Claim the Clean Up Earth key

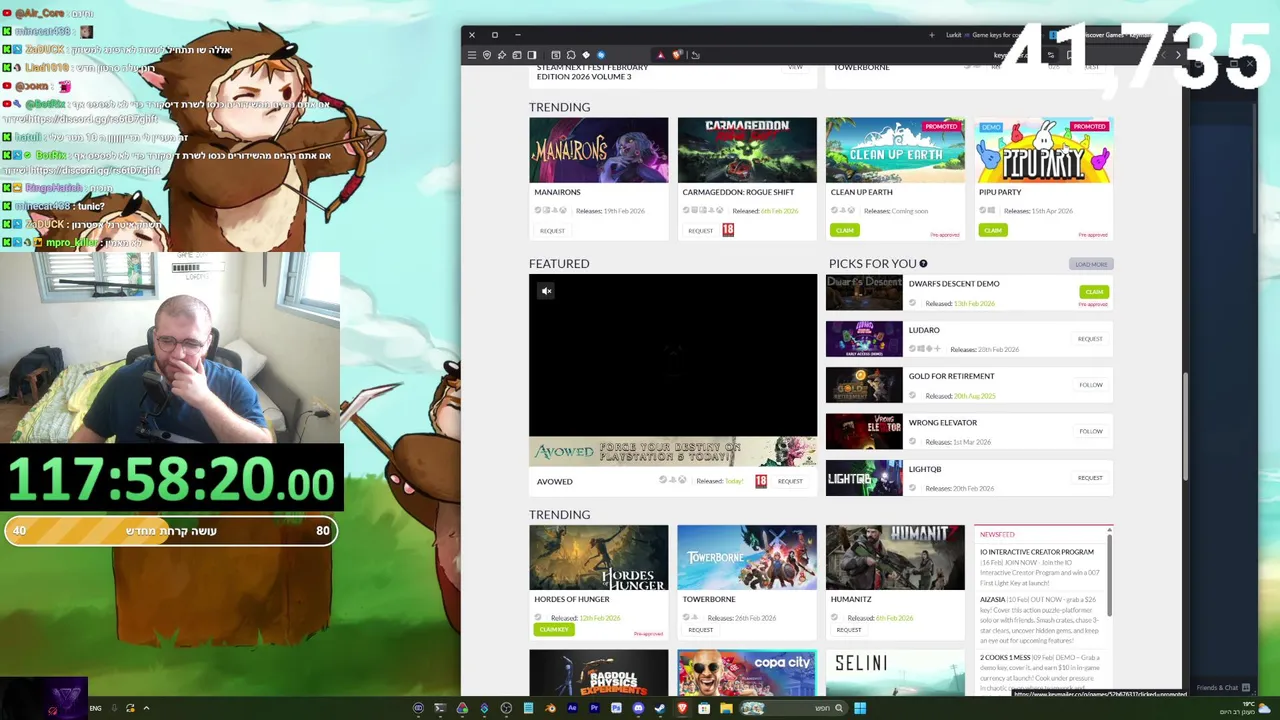845,230
